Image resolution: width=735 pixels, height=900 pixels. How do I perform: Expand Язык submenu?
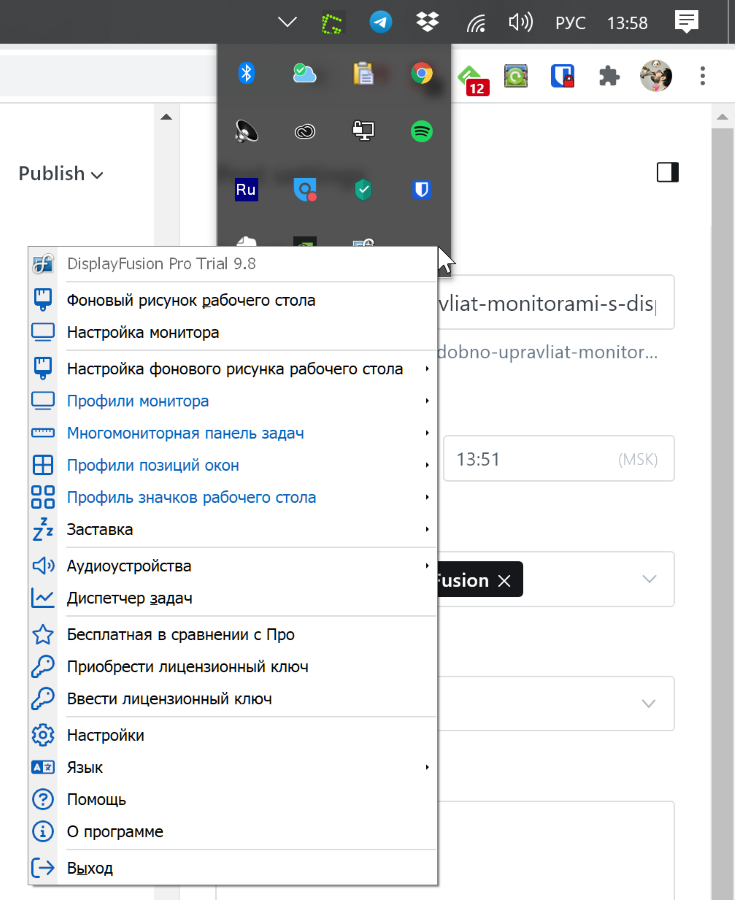click(234, 767)
